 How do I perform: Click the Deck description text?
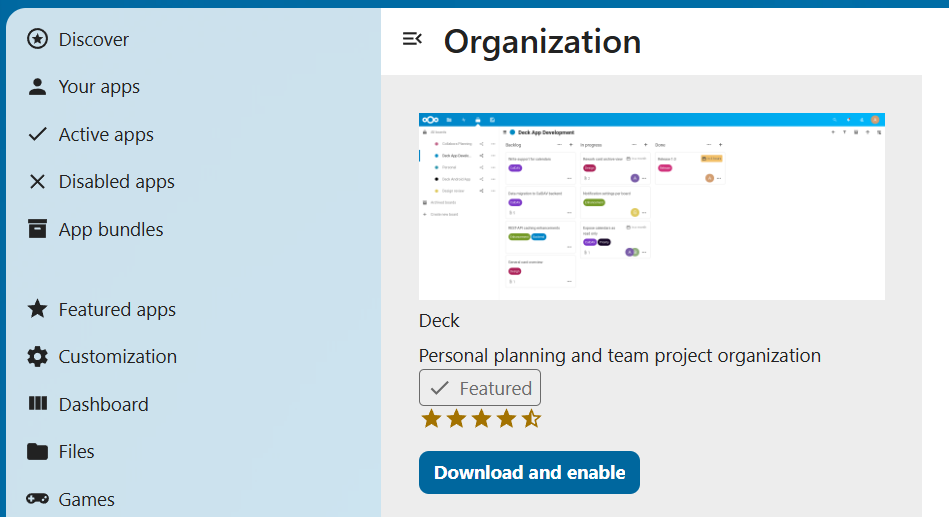pos(619,356)
